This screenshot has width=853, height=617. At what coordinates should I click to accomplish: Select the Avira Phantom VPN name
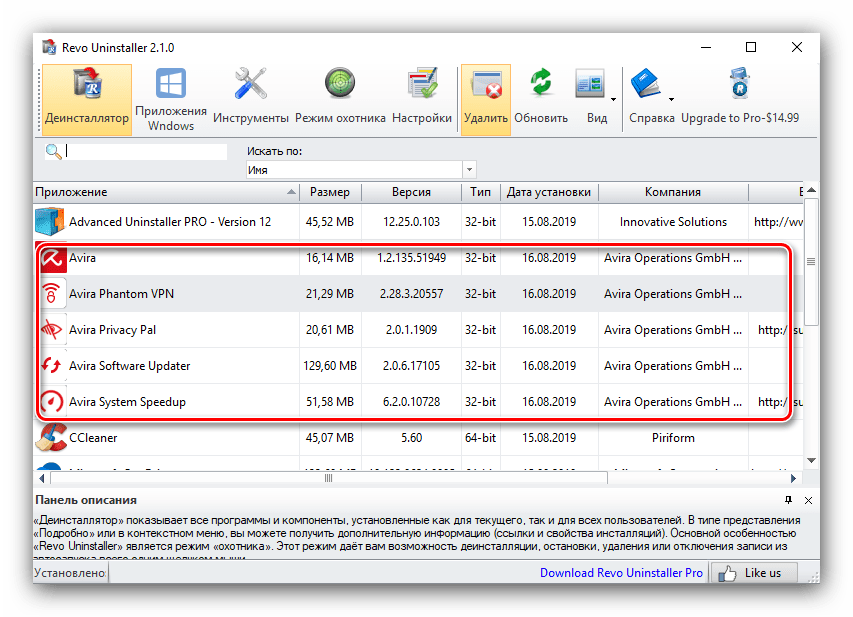tap(121, 294)
